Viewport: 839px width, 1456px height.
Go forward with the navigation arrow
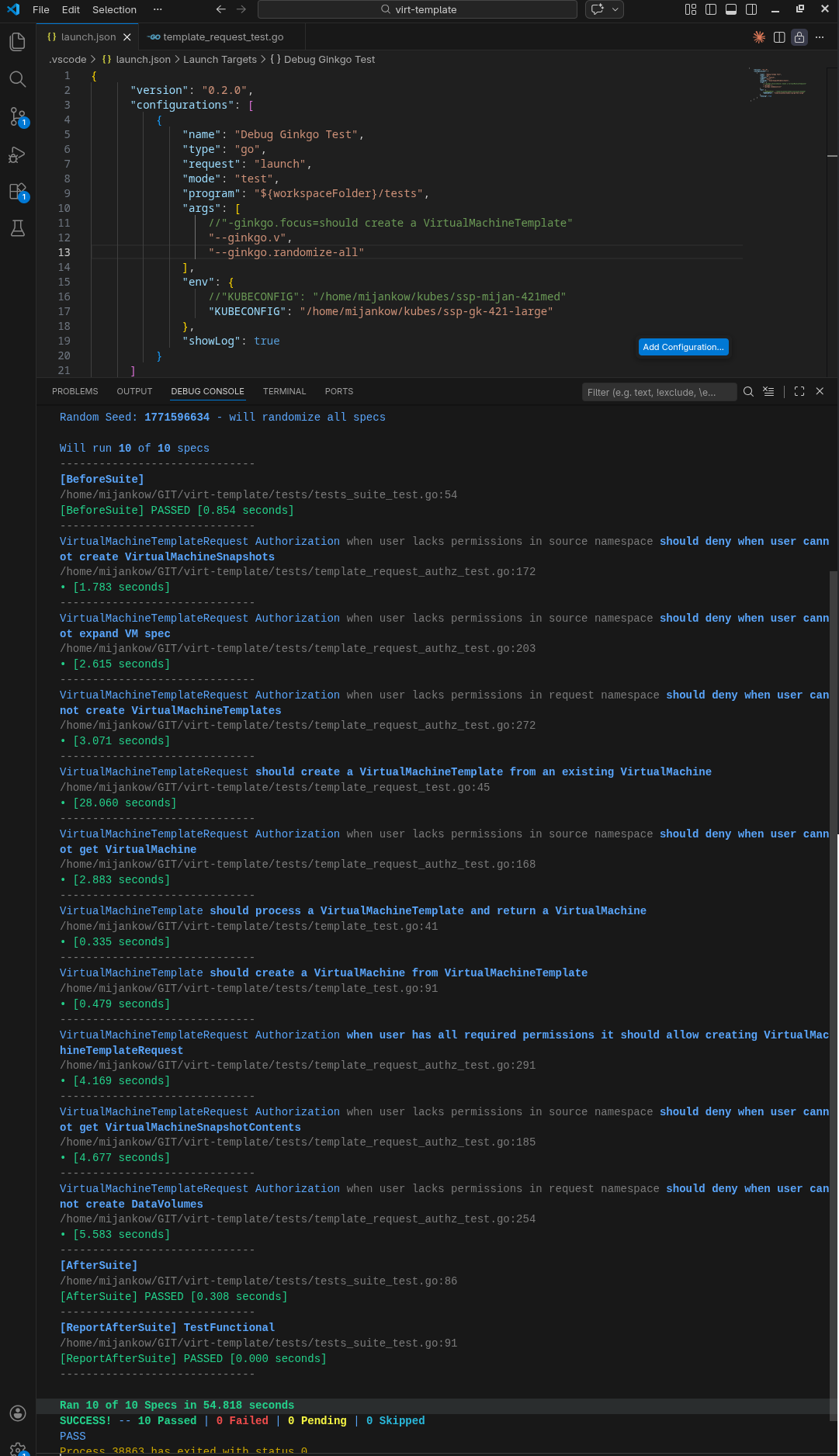point(241,9)
